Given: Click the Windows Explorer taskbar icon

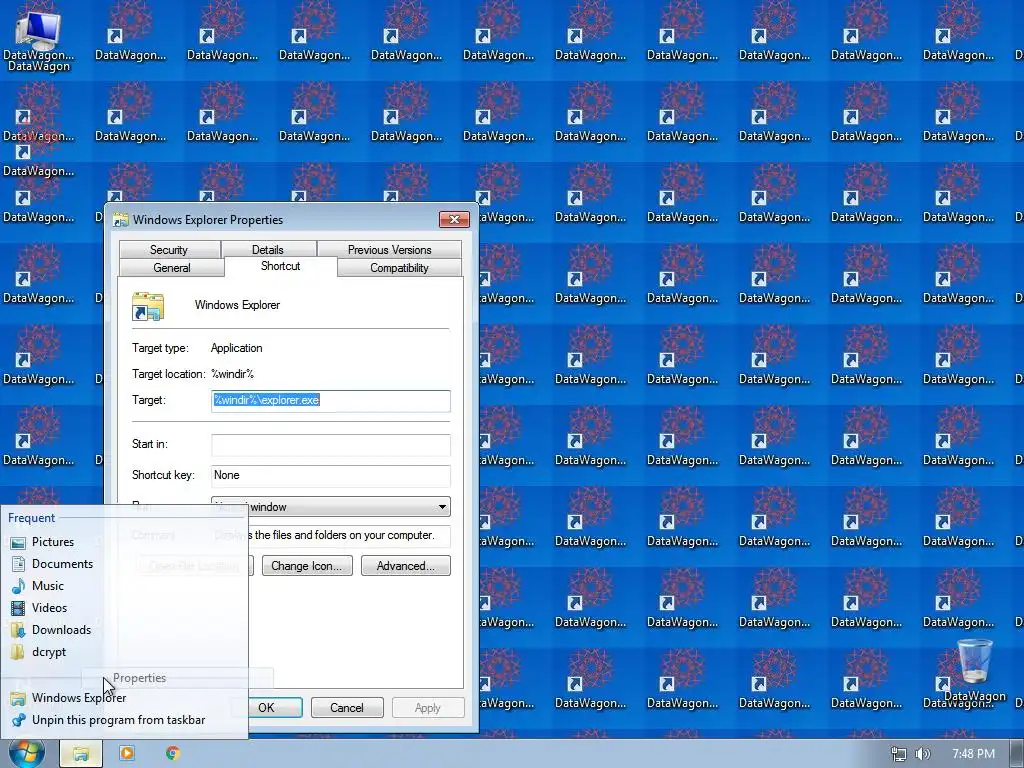Looking at the screenshot, I should 81,754.
